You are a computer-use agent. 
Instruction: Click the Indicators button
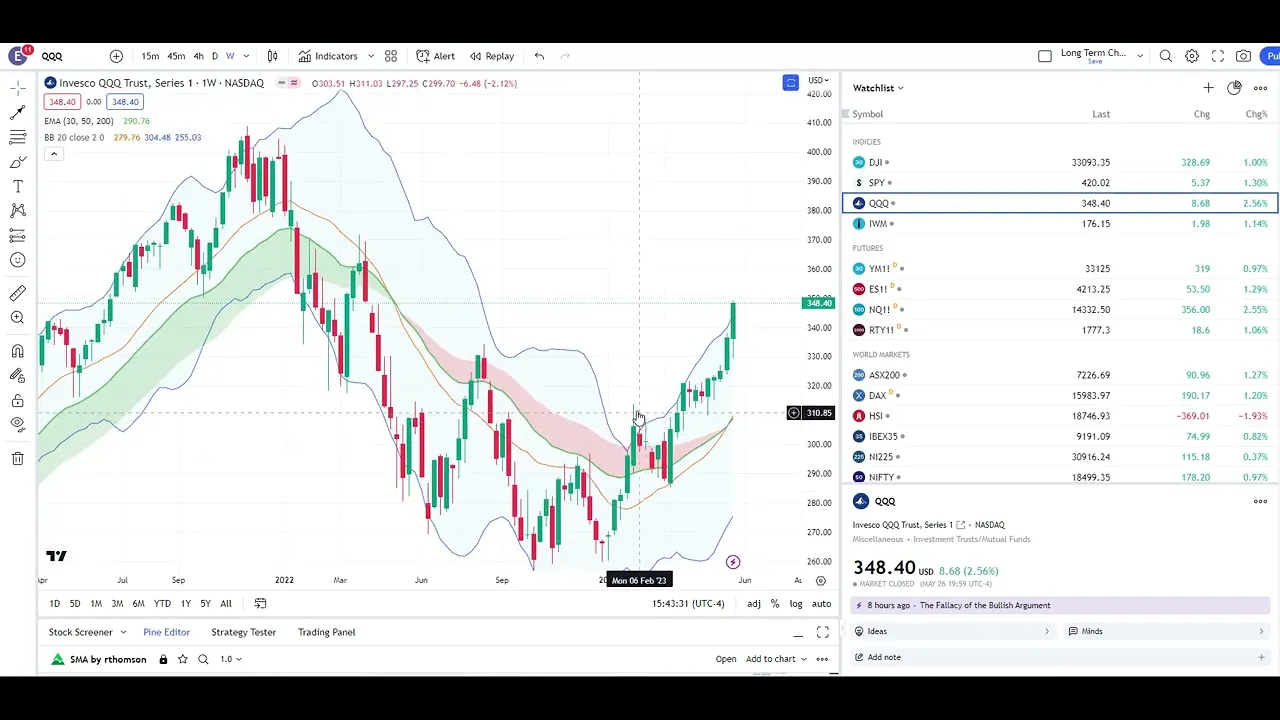(x=328, y=56)
